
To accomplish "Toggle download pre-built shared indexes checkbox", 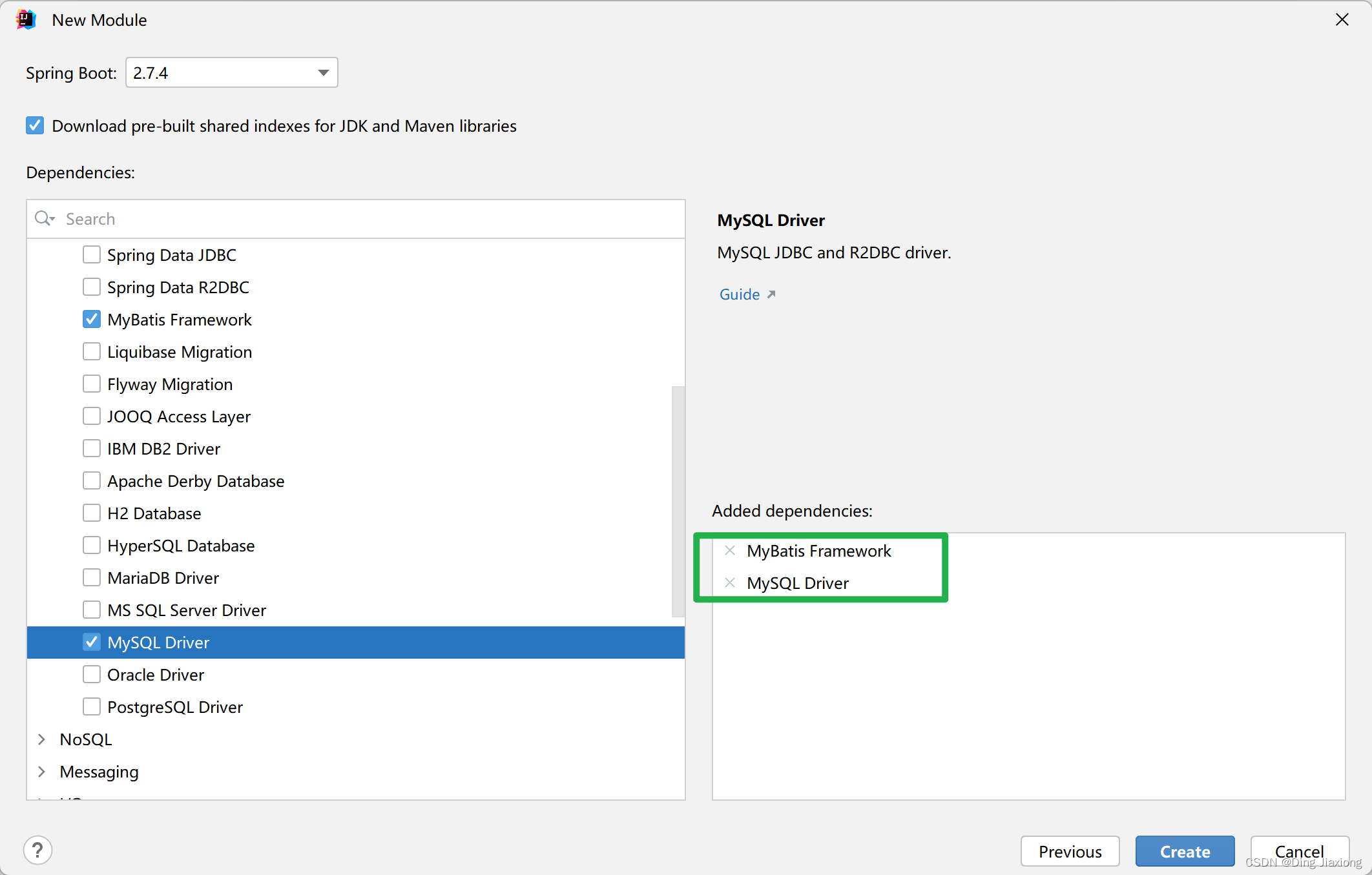I will click(x=35, y=125).
